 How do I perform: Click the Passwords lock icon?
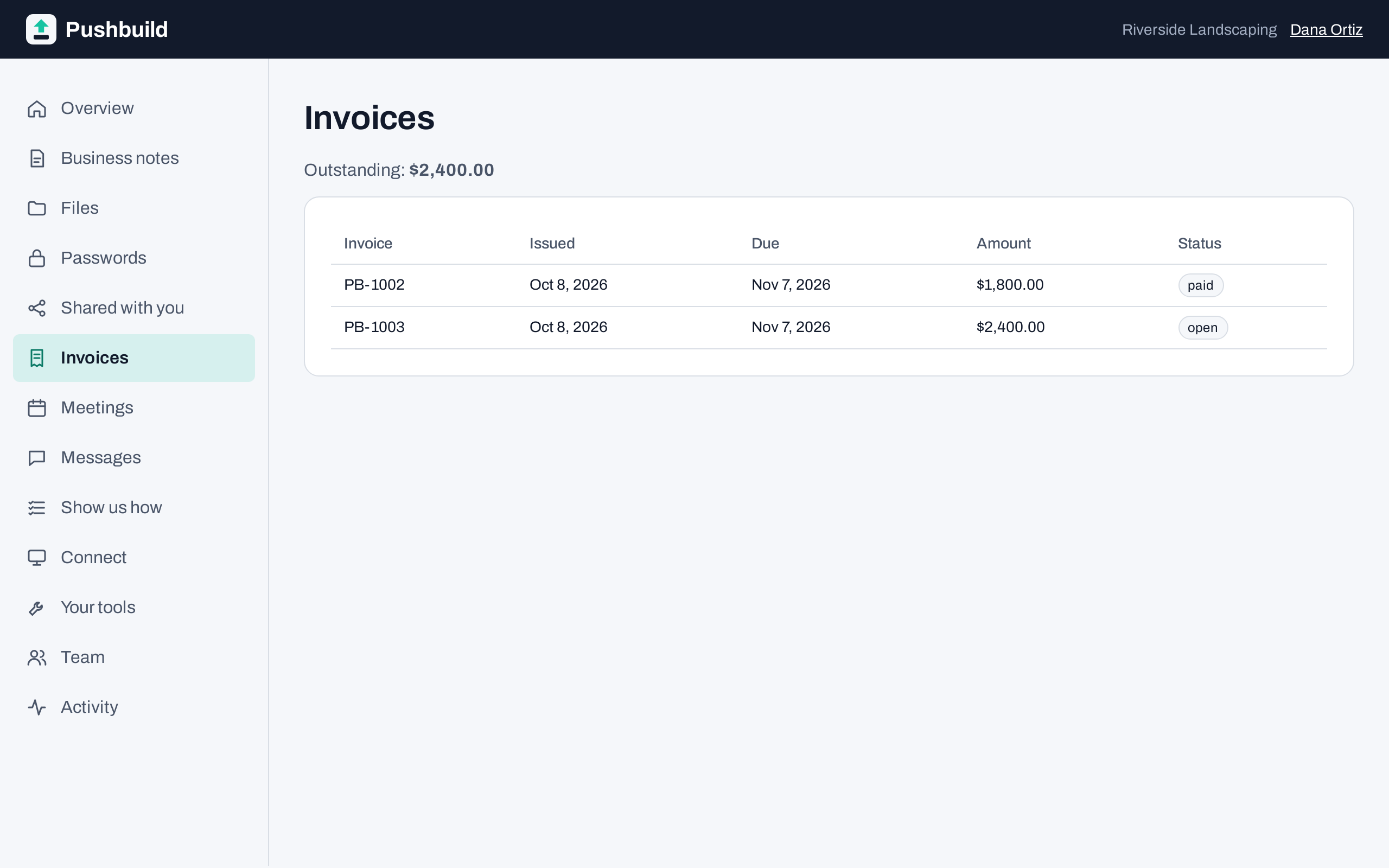point(37,258)
